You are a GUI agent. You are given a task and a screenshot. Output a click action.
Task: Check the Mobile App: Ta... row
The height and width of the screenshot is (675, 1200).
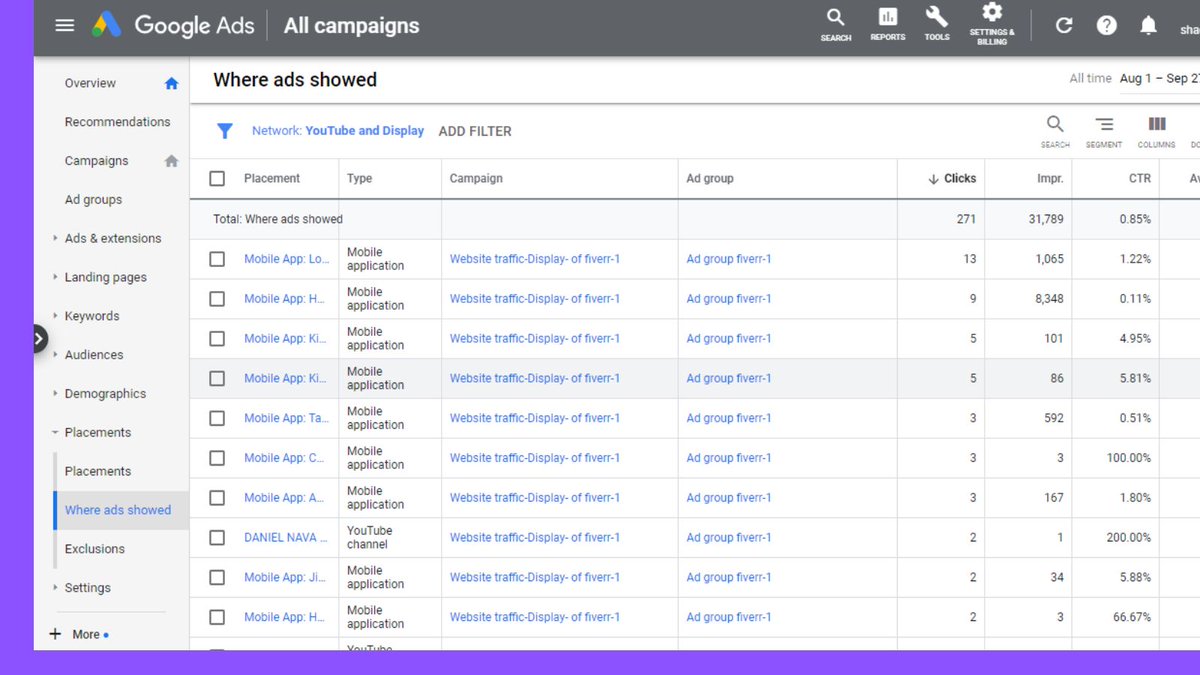217,418
